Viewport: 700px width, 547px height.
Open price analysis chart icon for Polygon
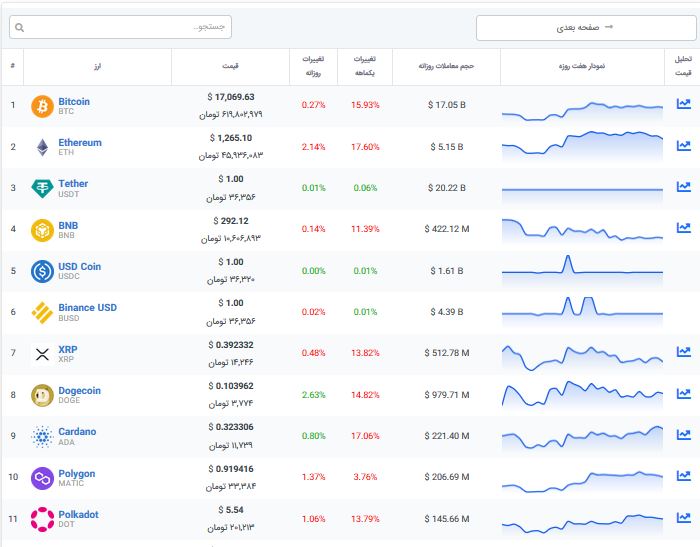[683, 476]
